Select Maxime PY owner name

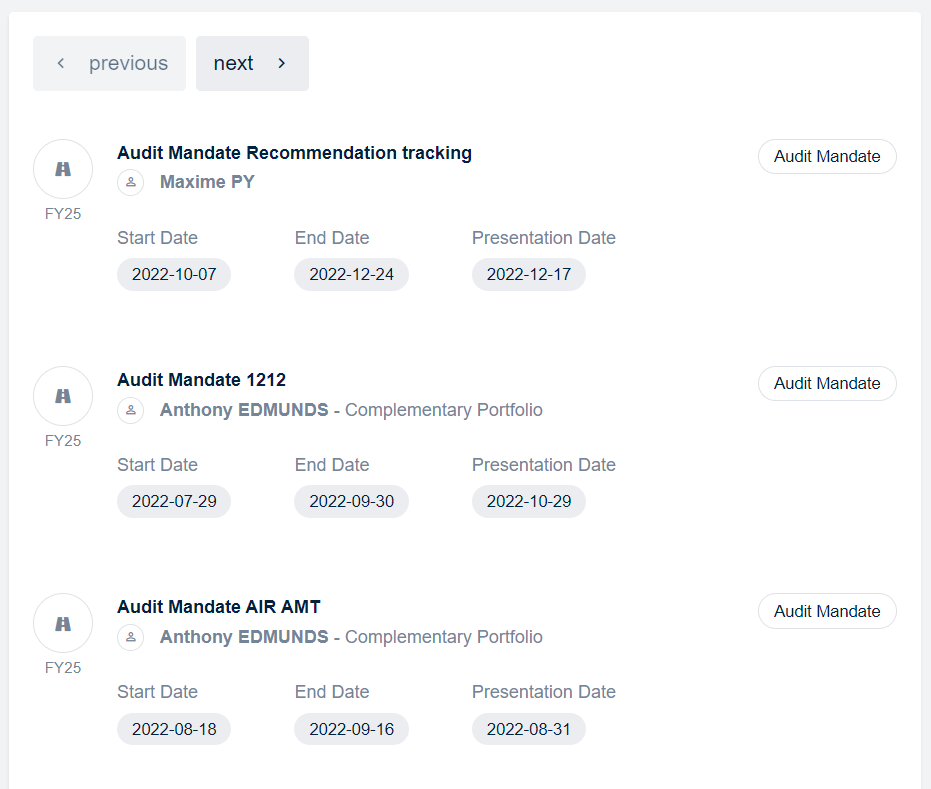(x=207, y=182)
